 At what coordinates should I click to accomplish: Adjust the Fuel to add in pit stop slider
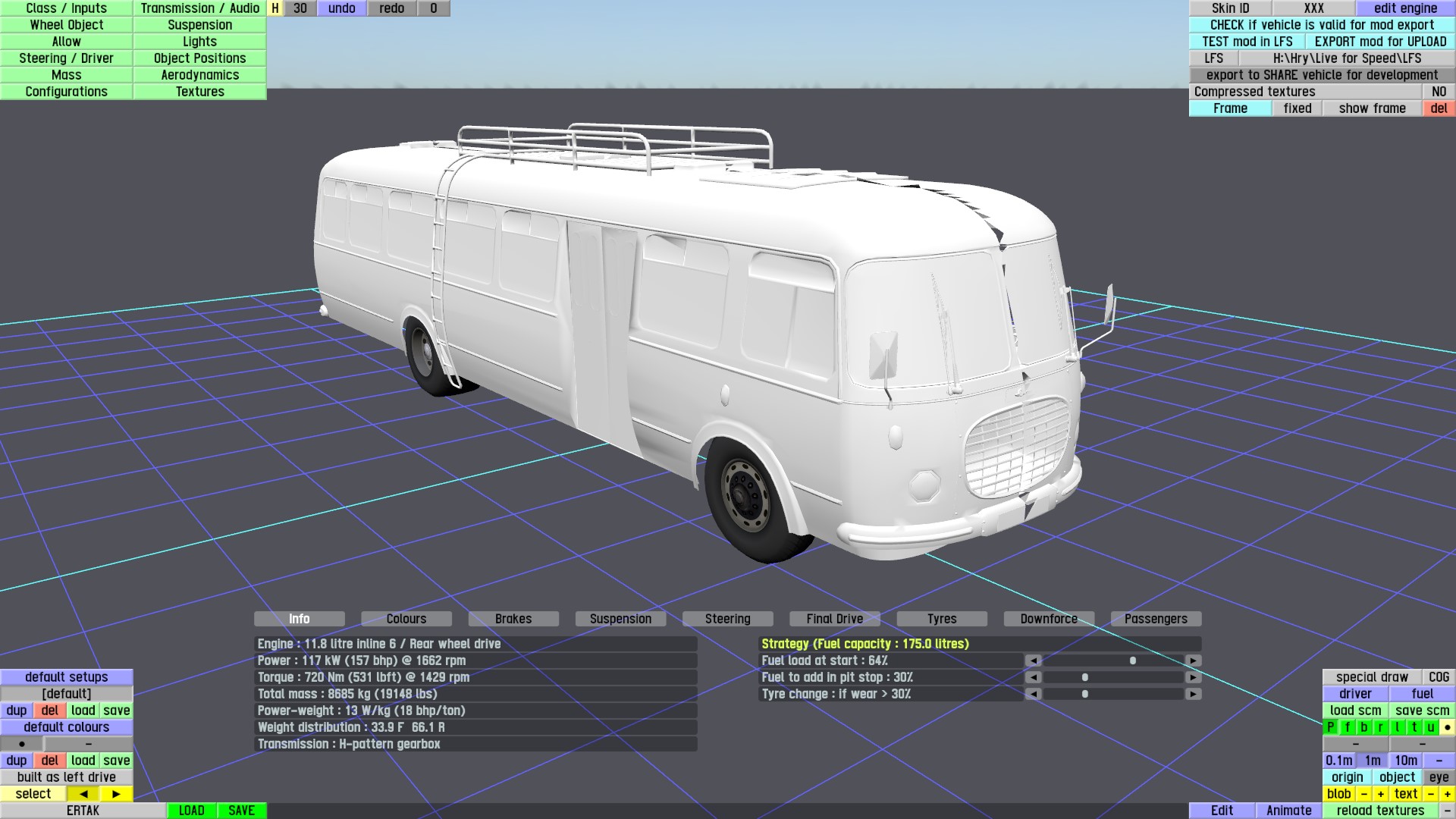1084,677
